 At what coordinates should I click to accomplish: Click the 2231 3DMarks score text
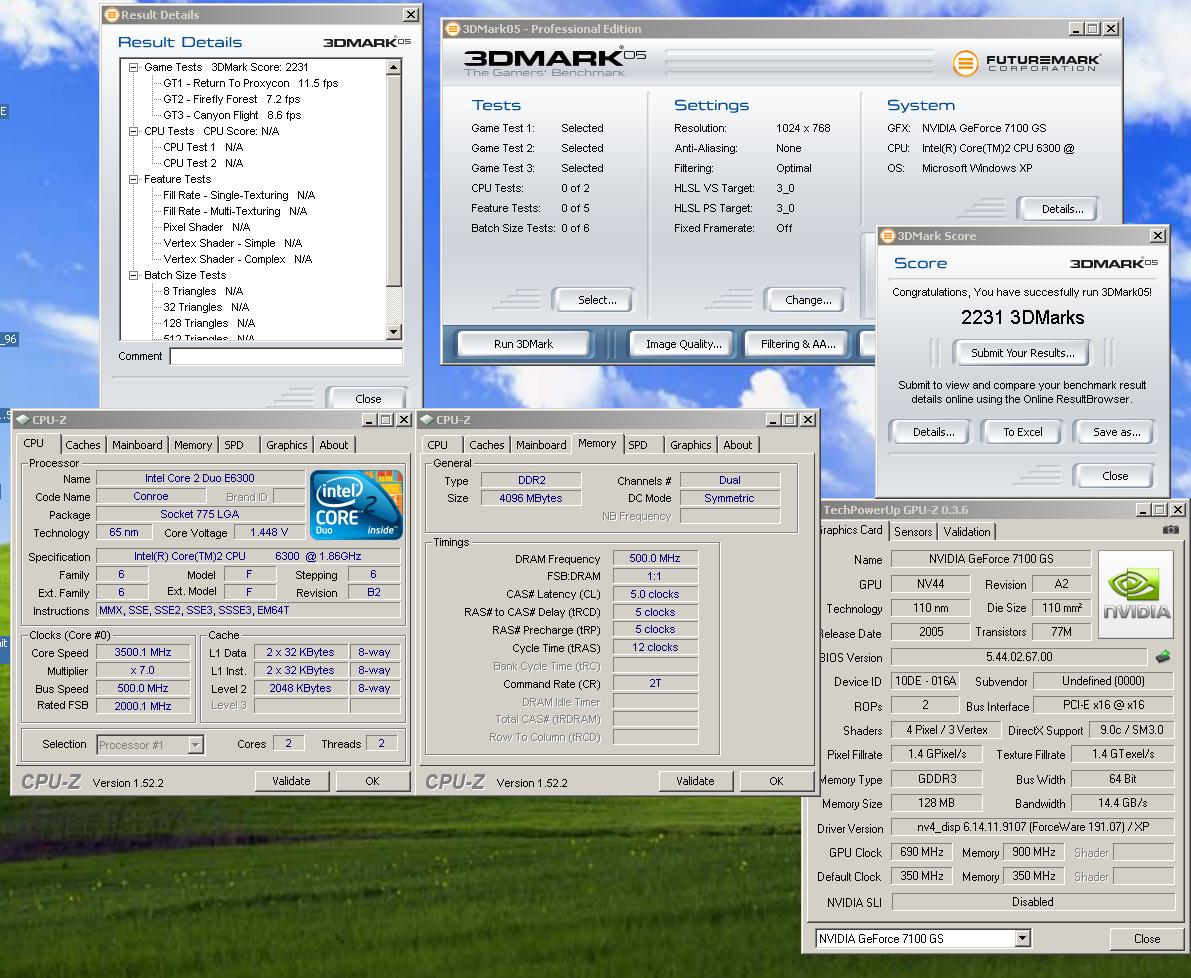1022,317
